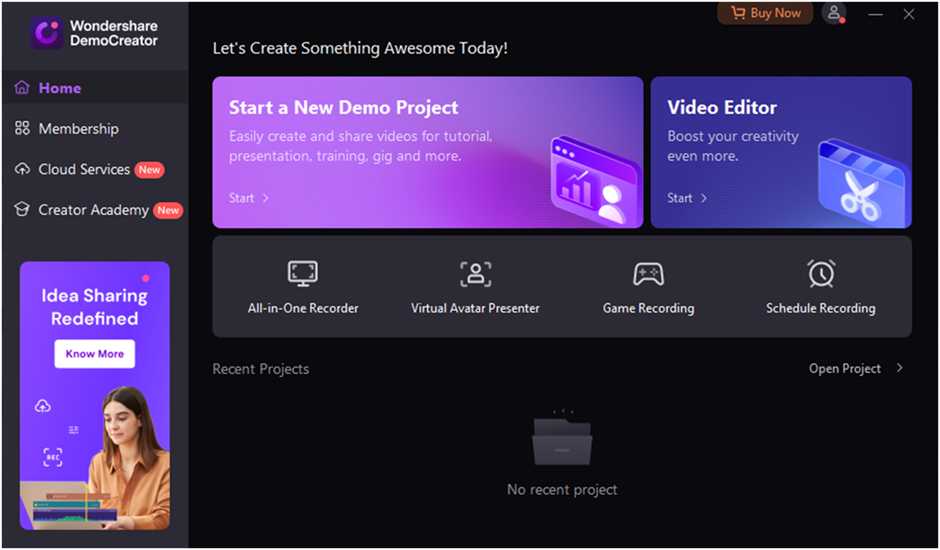Click the Video Editor card heading
The width and height of the screenshot is (940, 550).
722,107
